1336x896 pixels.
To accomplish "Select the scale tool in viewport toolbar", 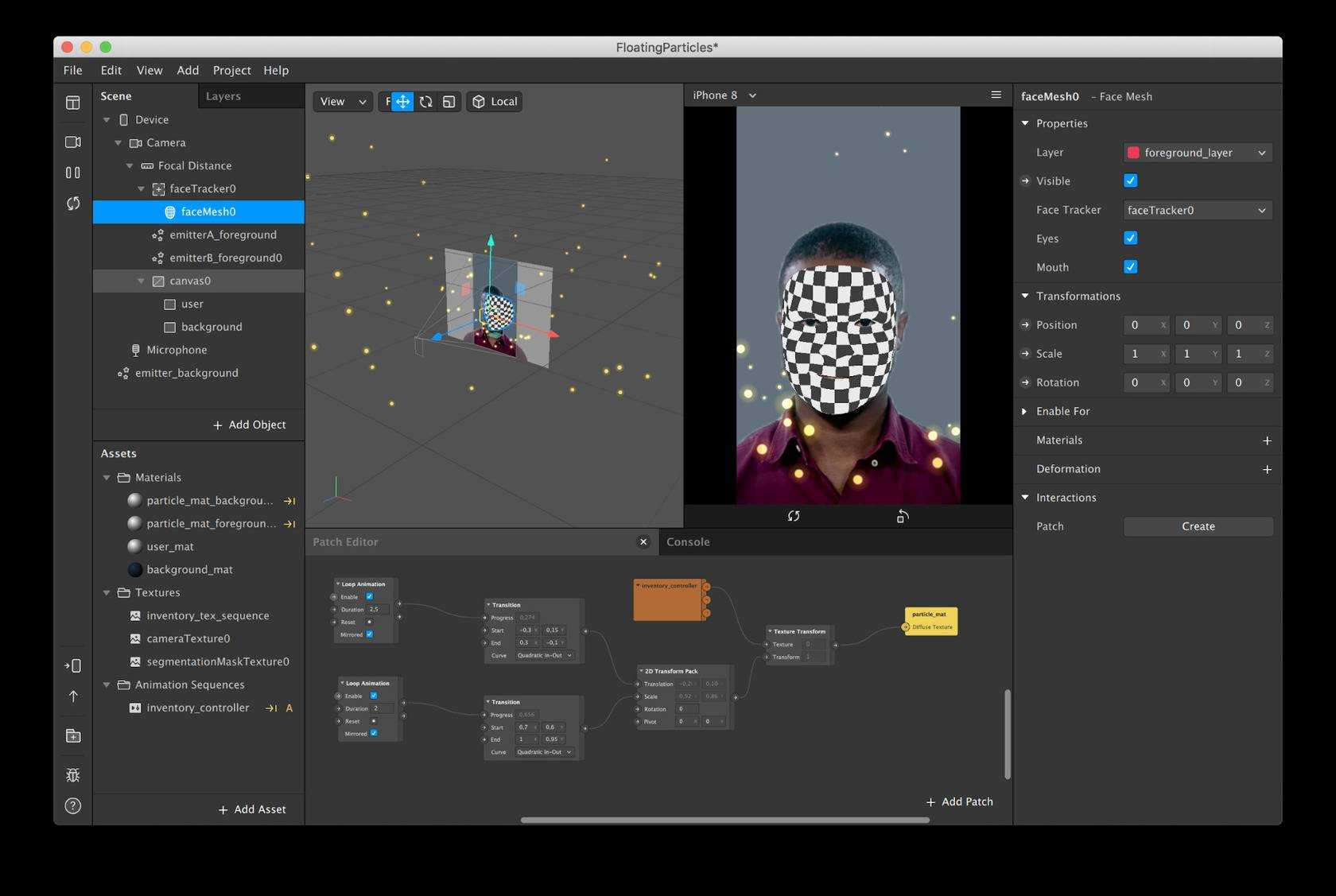I will [x=449, y=102].
